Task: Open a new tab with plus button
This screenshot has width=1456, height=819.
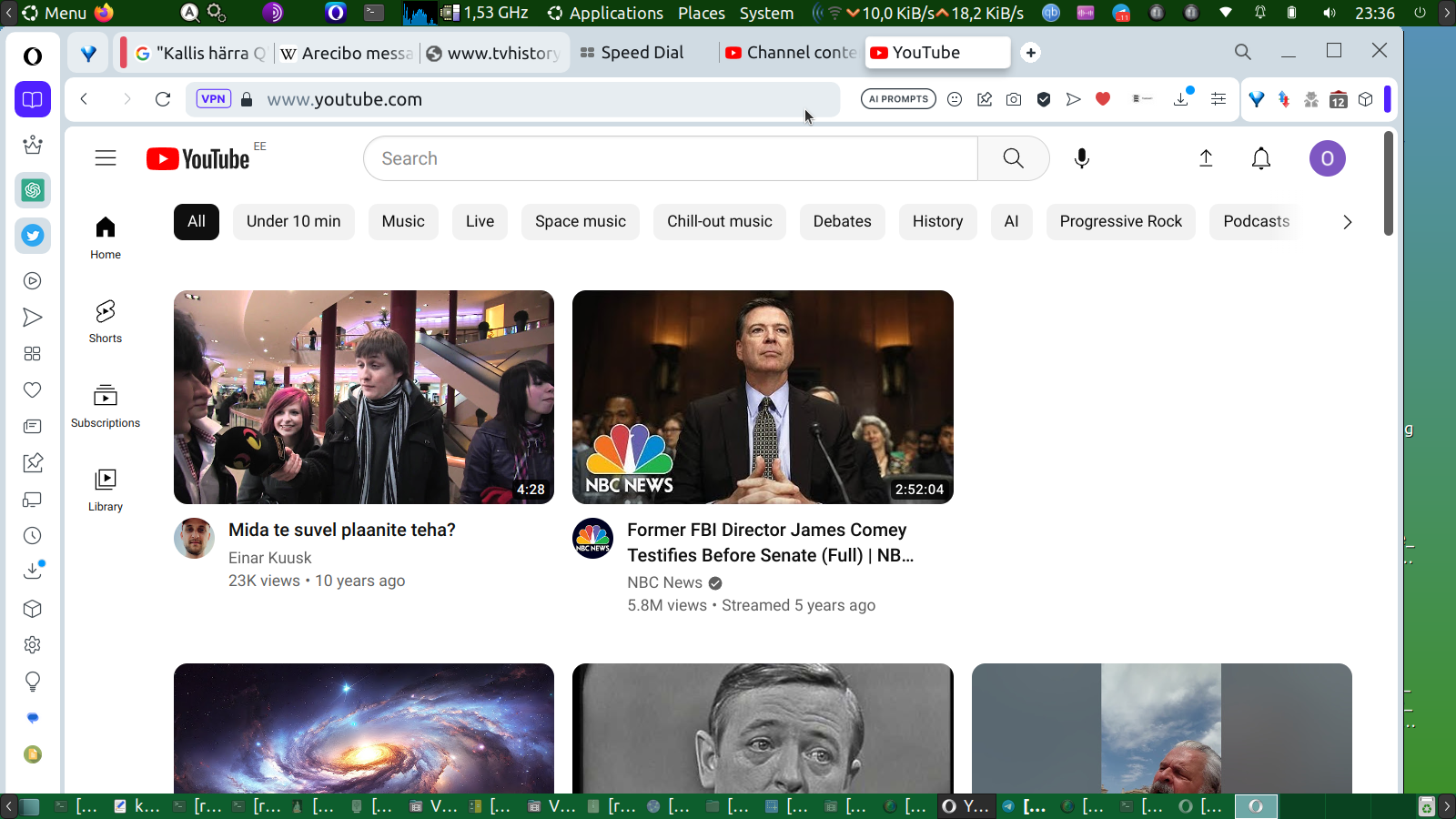Action: point(1031,53)
